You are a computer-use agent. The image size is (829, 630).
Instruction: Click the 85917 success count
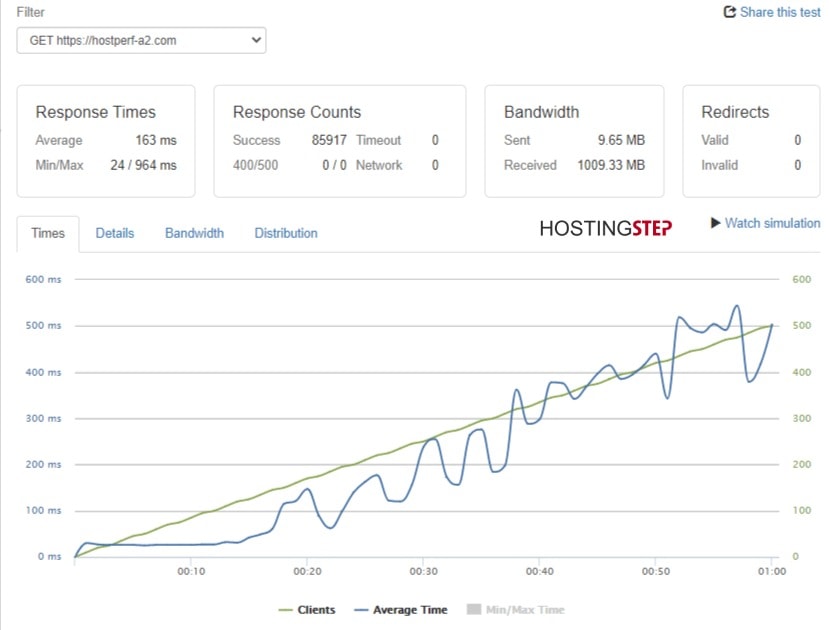point(329,140)
